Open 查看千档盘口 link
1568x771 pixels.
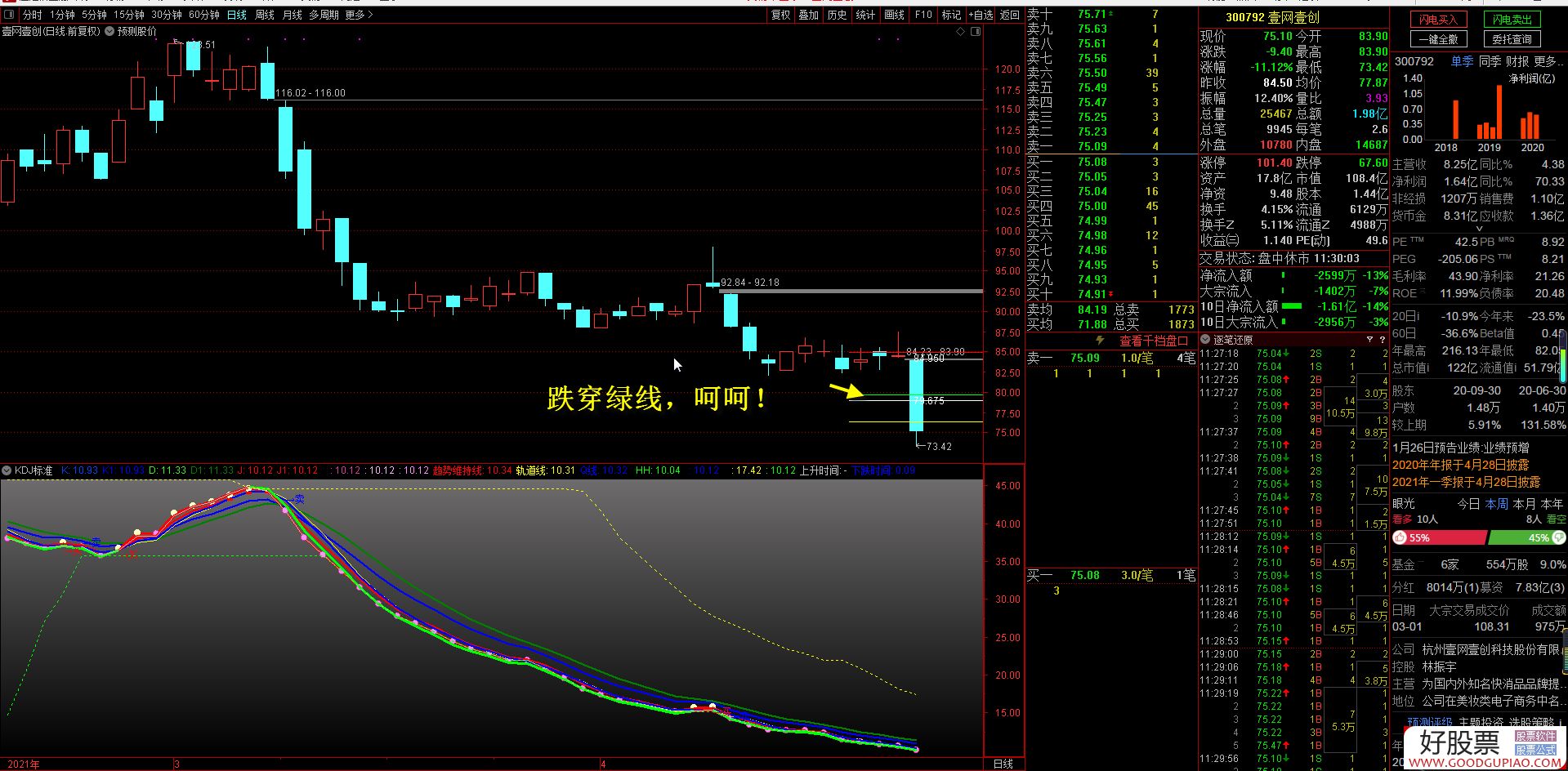tap(1154, 341)
